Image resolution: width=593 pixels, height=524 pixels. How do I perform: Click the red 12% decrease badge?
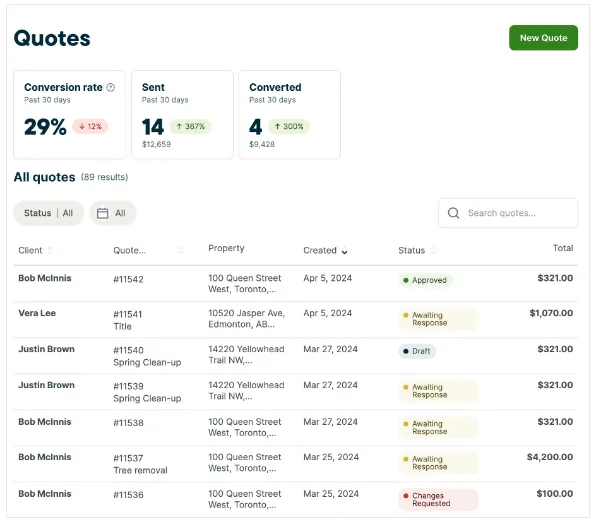pyautogui.click(x=90, y=126)
